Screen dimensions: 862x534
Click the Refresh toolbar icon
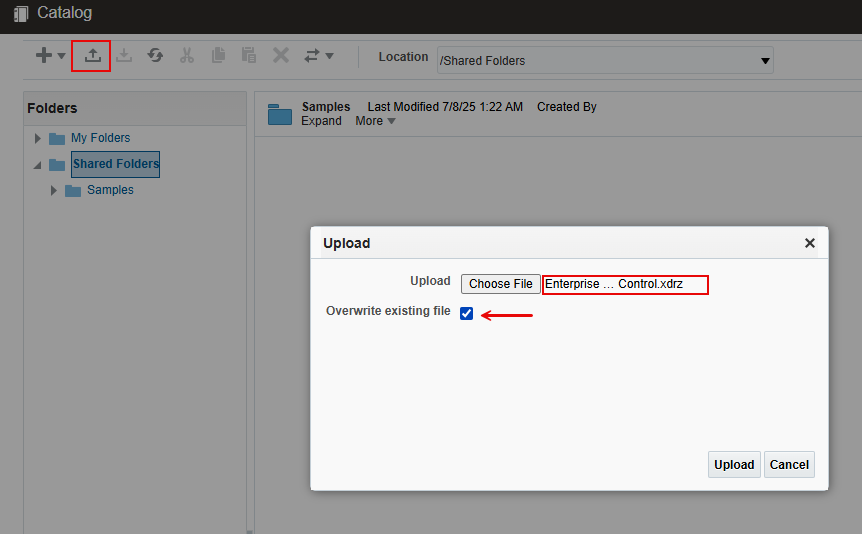(156, 55)
